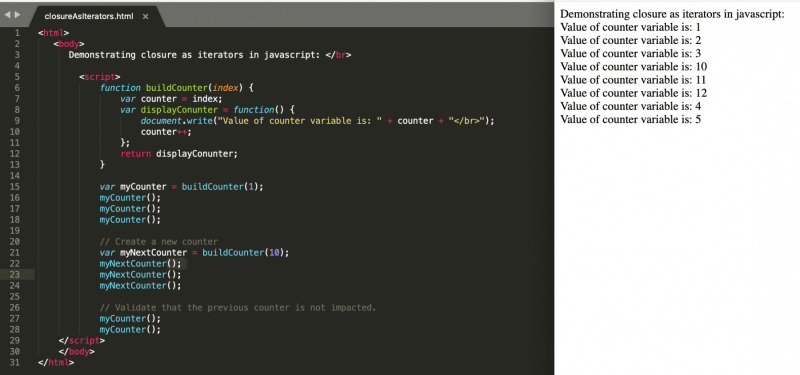The width and height of the screenshot is (800, 375).
Task: Click return displayConunter on line 12
Action: (x=179, y=154)
